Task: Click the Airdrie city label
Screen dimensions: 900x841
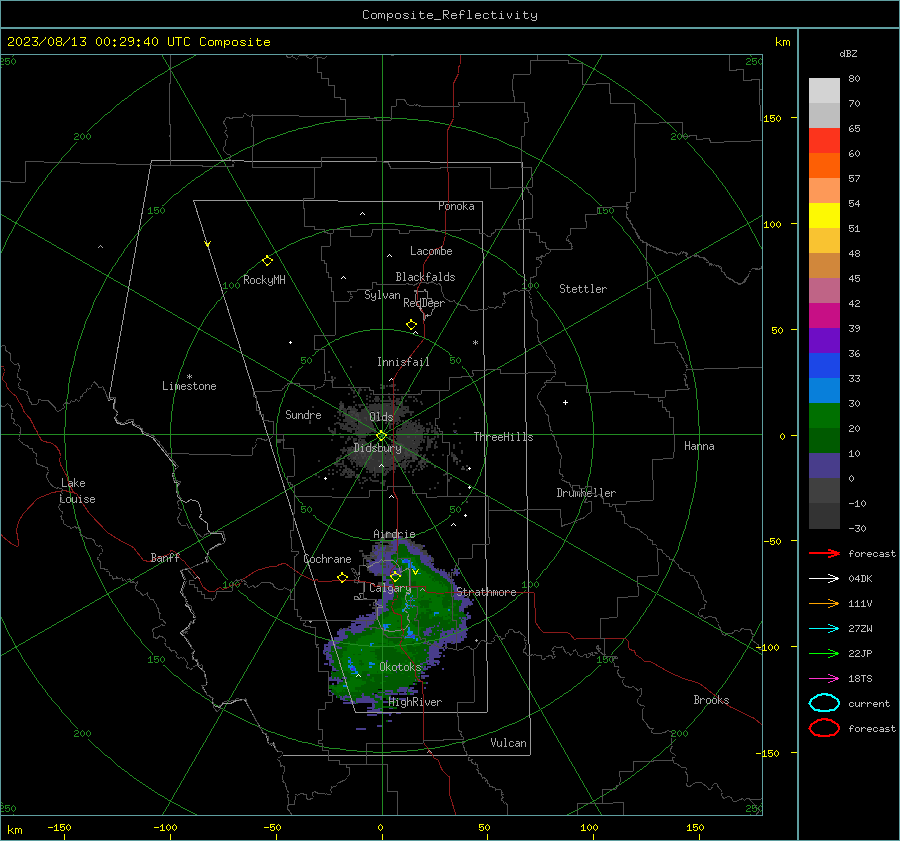Action: (394, 534)
